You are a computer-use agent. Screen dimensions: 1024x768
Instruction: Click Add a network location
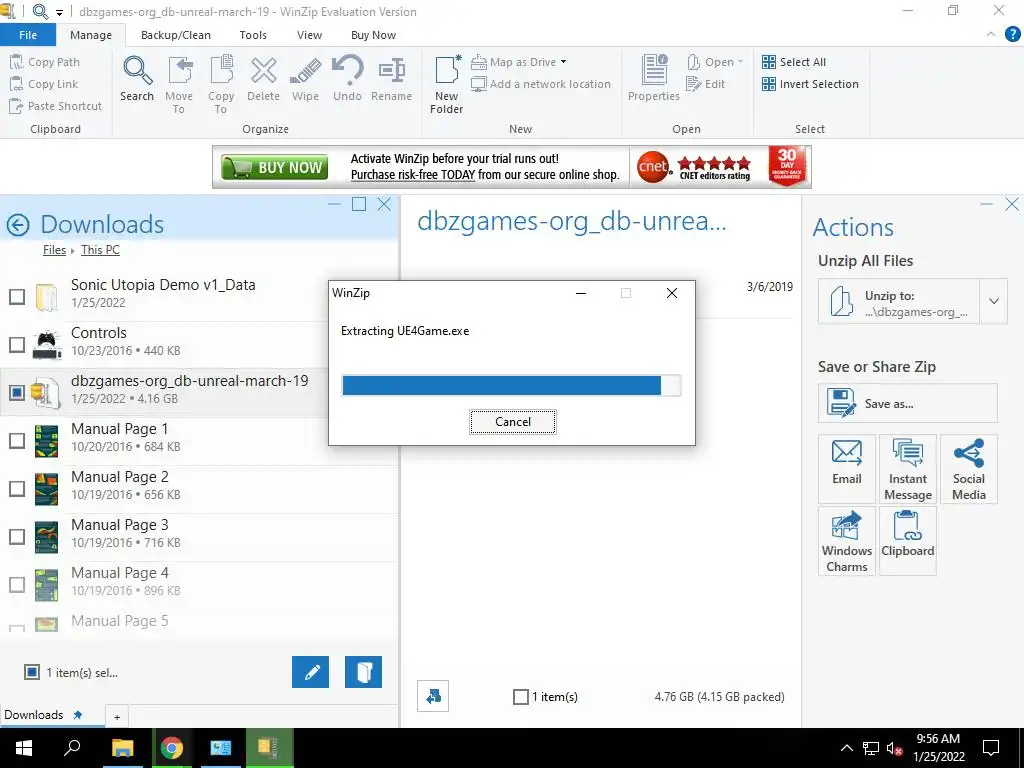pyautogui.click(x=541, y=84)
